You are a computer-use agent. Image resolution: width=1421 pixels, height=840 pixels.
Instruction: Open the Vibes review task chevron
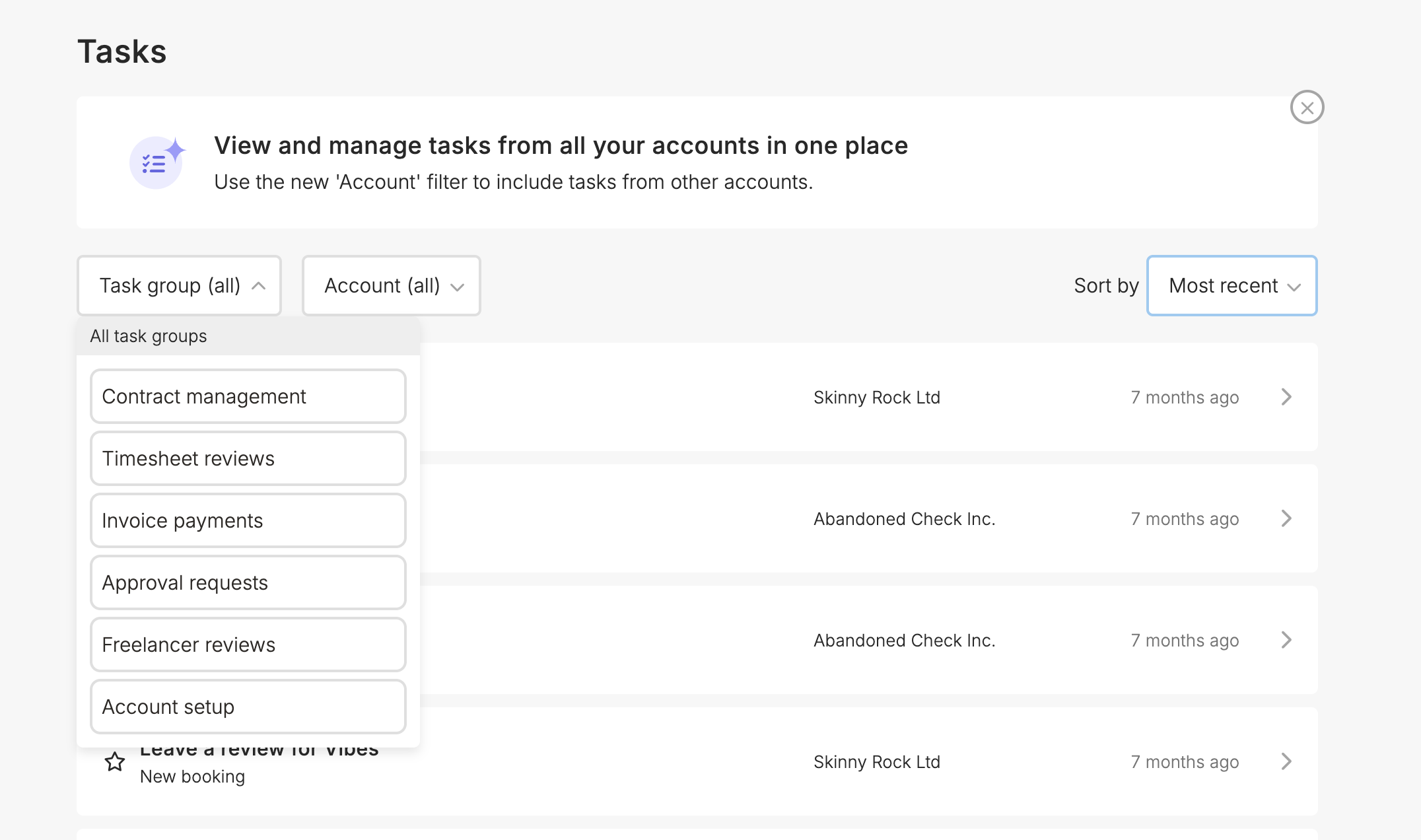pyautogui.click(x=1286, y=761)
